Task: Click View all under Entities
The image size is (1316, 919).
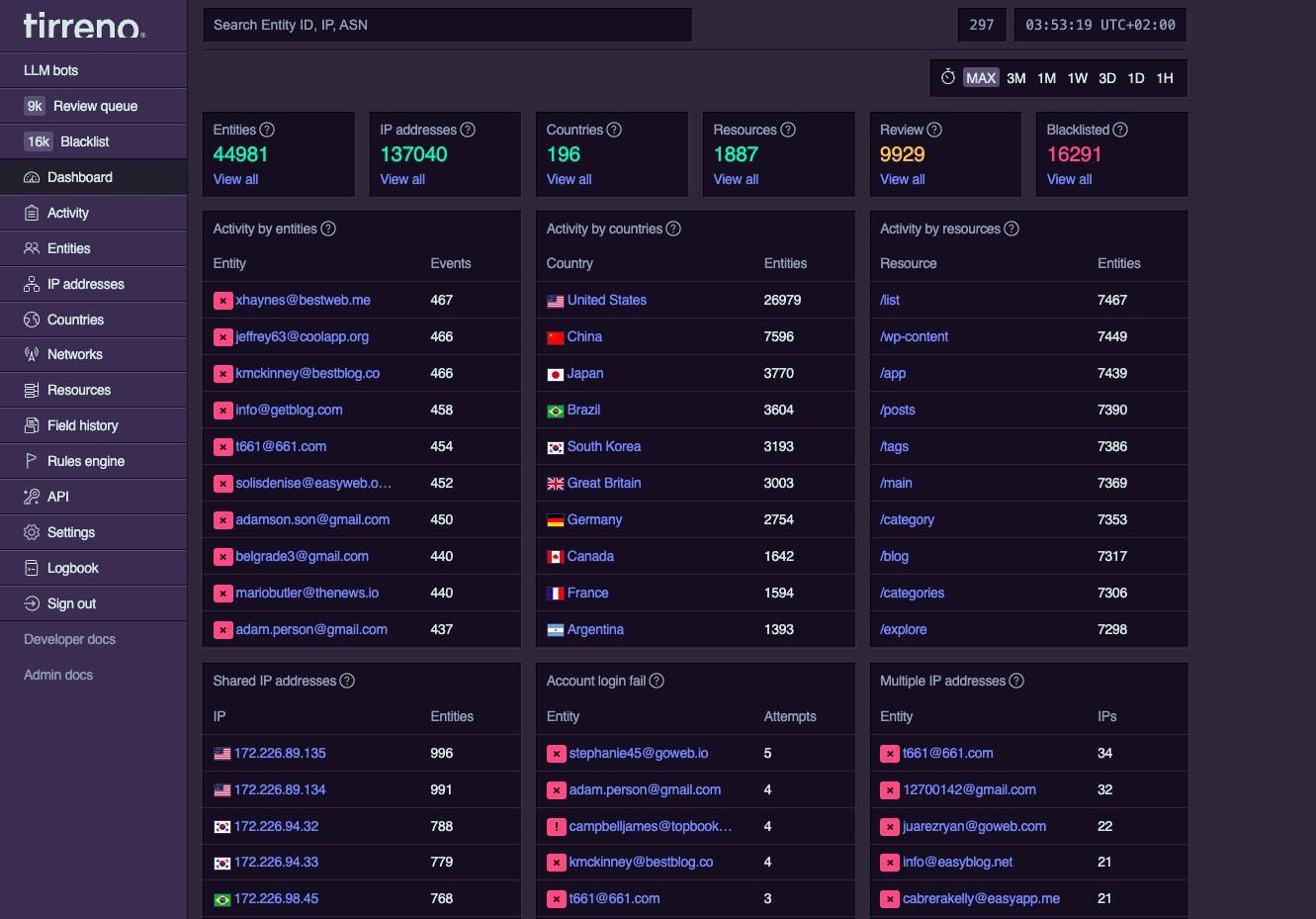Action: click(x=235, y=179)
